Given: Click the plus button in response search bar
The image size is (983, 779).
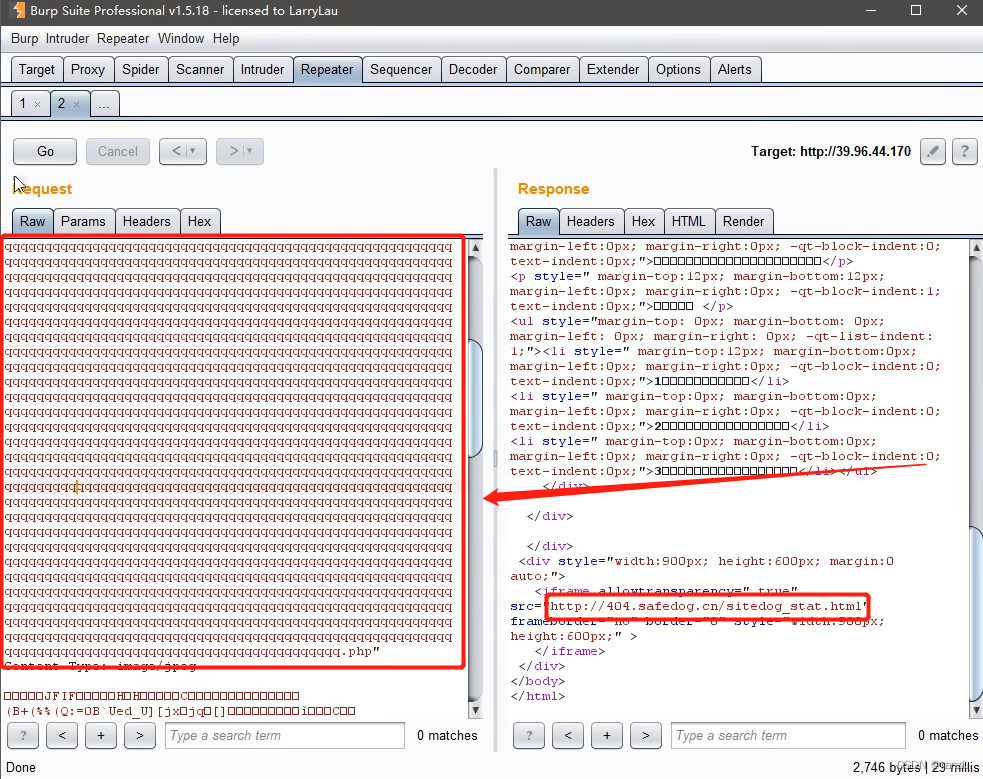Looking at the screenshot, I should tap(607, 735).
